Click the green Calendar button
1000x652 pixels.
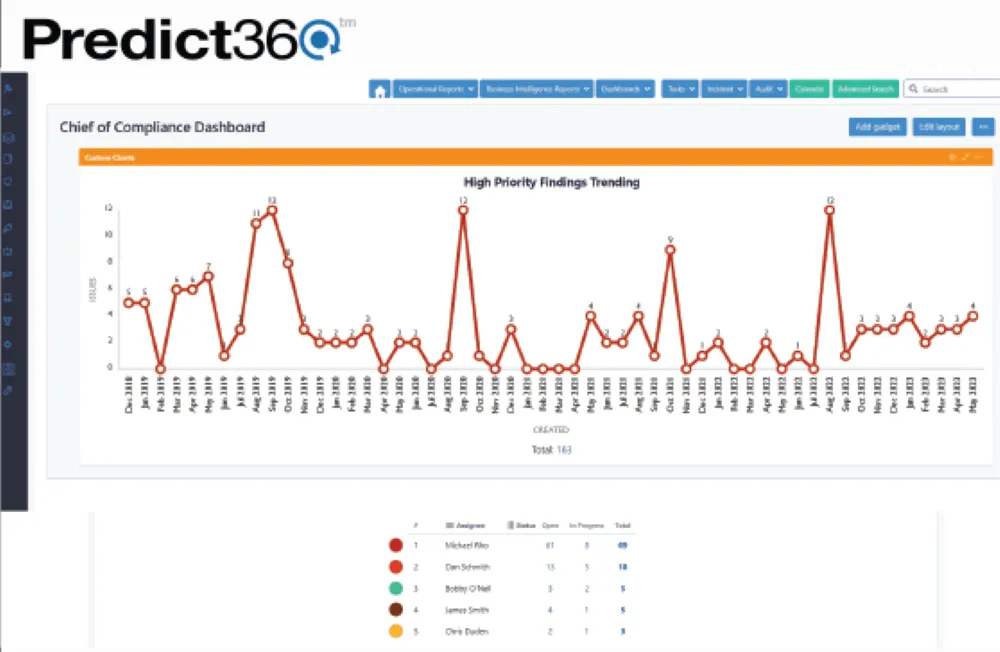(809, 89)
